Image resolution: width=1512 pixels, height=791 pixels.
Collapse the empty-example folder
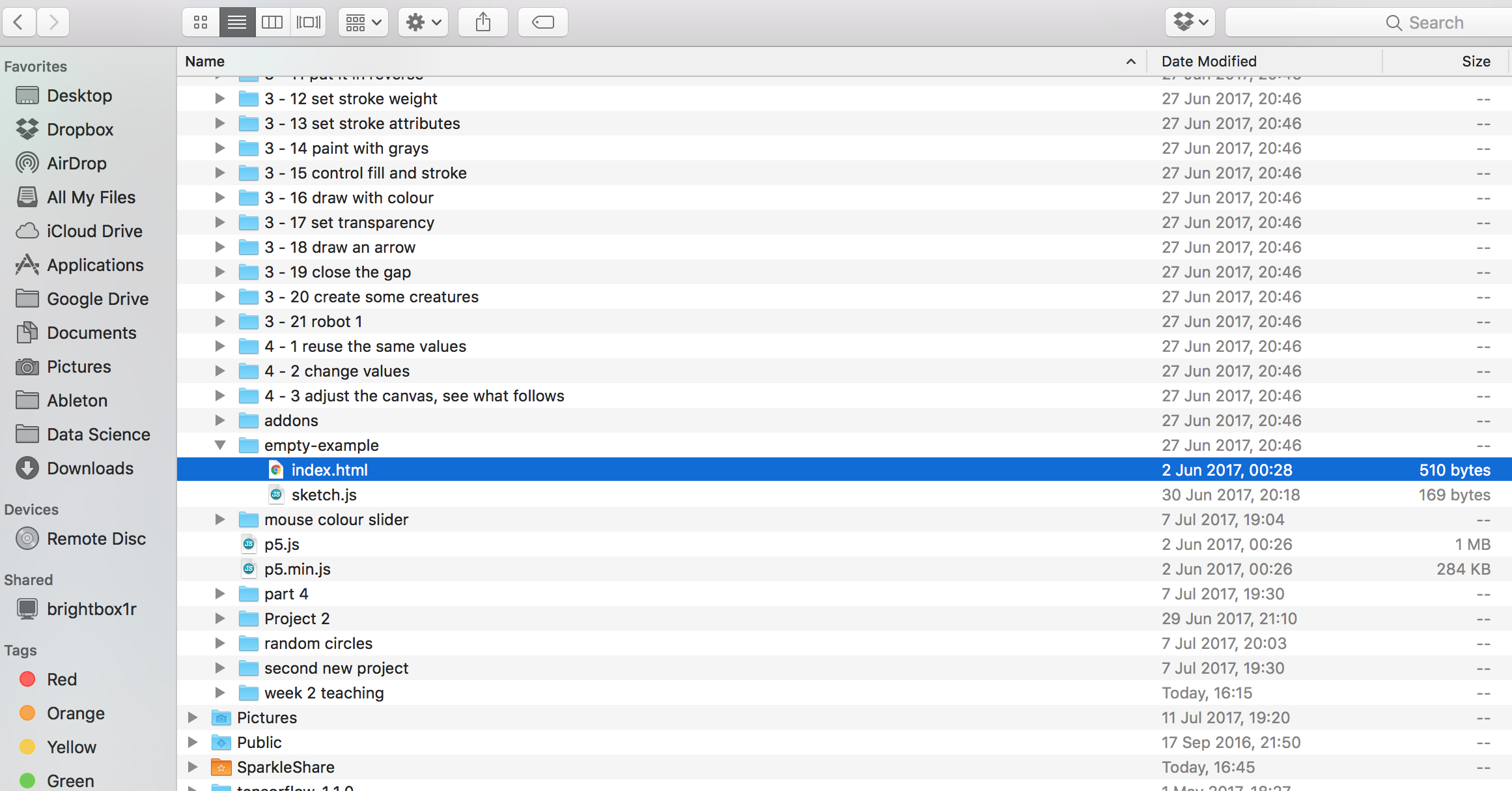pyautogui.click(x=220, y=446)
